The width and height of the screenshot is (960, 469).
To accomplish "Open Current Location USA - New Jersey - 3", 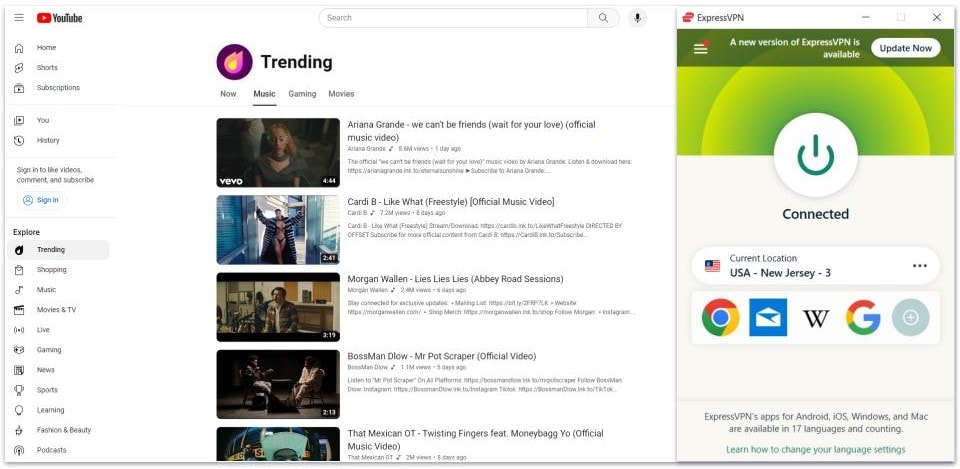I will click(816, 266).
